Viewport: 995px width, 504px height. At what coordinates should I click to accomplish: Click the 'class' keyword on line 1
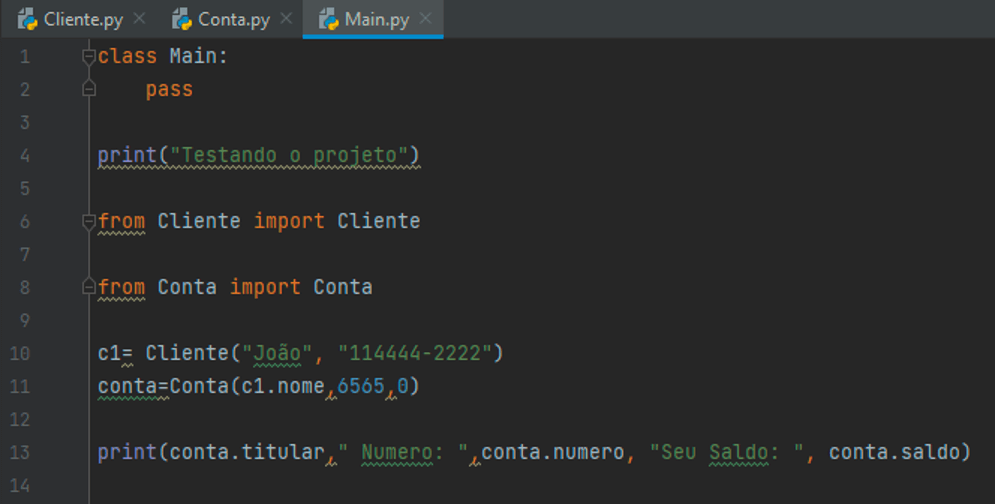point(127,56)
